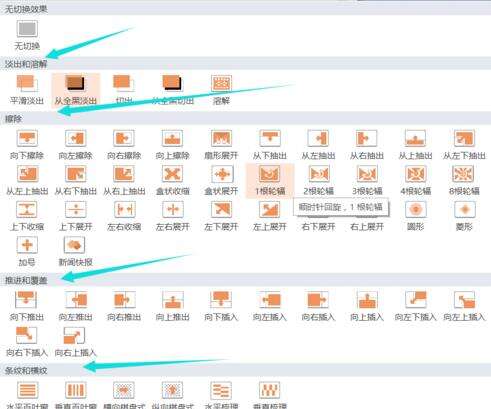Image resolution: width=491 pixels, height=409 pixels.
Task: Apply the 向左上插入 transition
Action: (x=464, y=306)
